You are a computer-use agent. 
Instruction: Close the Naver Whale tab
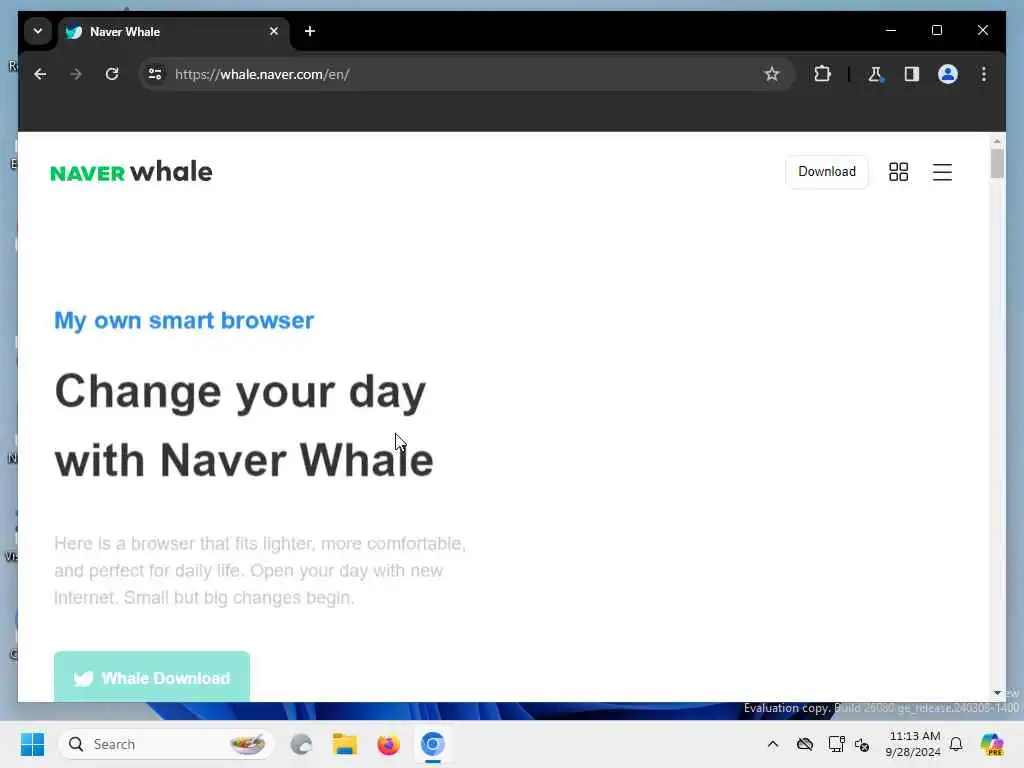coord(274,31)
